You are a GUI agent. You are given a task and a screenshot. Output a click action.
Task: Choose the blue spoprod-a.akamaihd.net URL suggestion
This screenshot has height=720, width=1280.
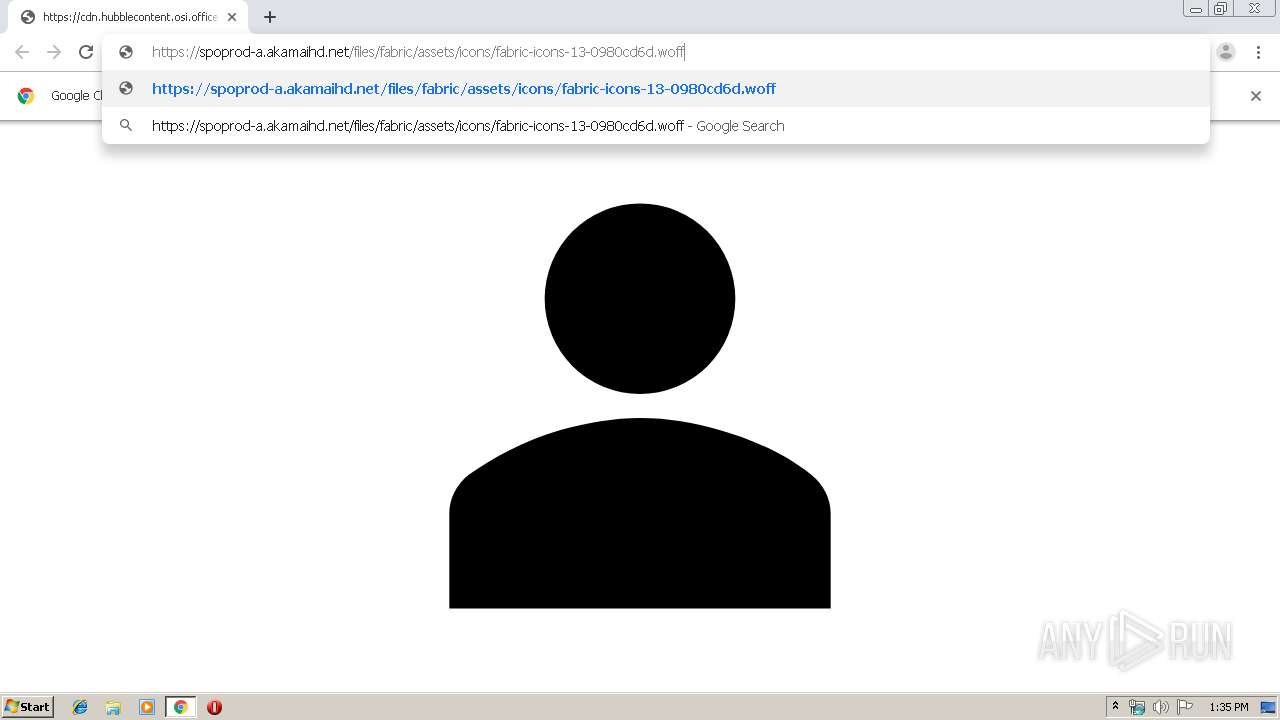(x=655, y=89)
